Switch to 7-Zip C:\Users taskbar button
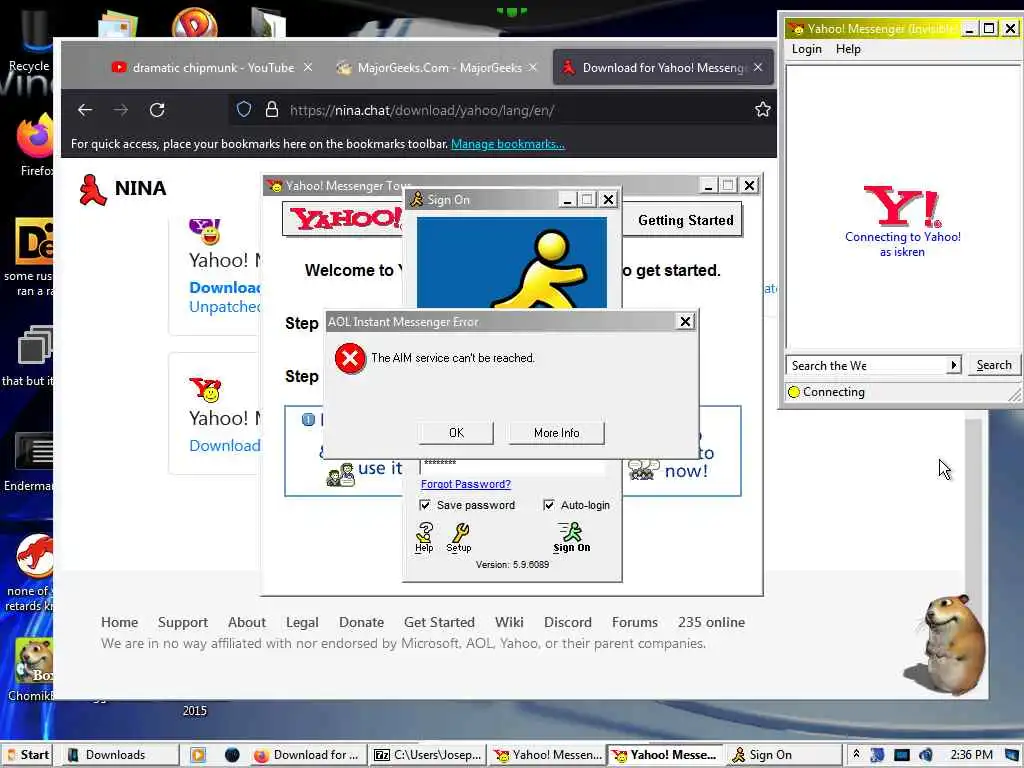The height and width of the screenshot is (768, 1024). [428, 755]
